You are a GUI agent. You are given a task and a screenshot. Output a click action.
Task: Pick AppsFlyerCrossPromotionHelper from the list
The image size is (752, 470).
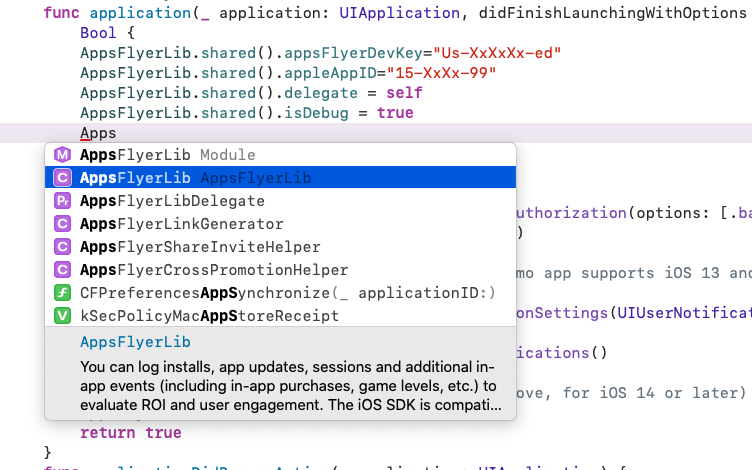(281, 270)
